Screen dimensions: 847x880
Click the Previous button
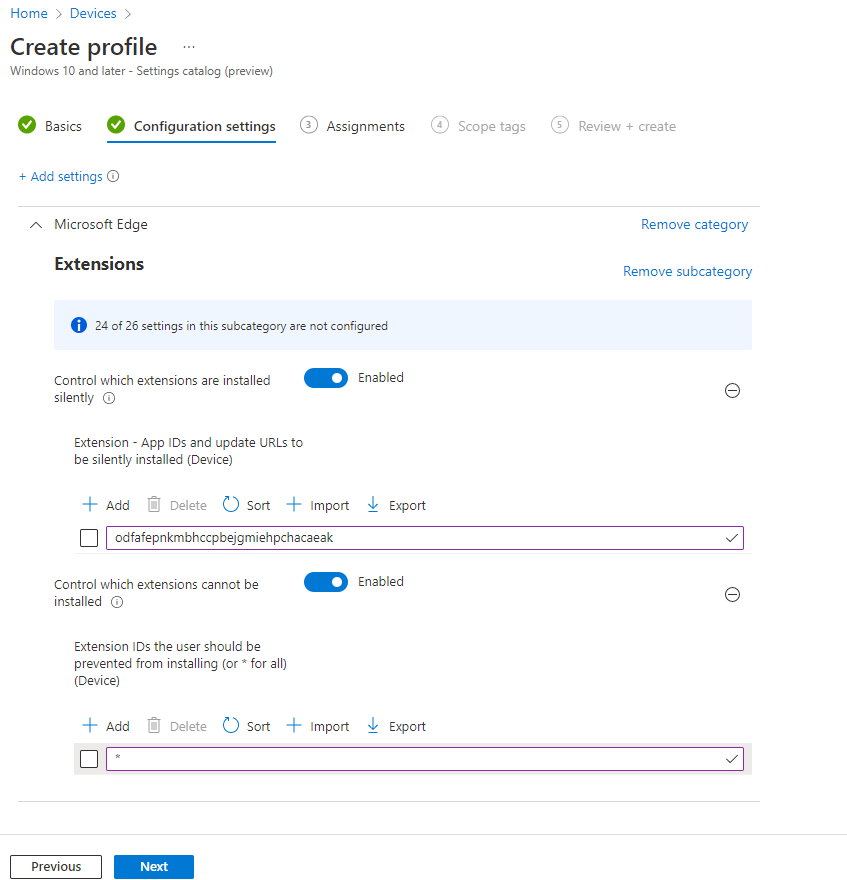click(x=56, y=867)
